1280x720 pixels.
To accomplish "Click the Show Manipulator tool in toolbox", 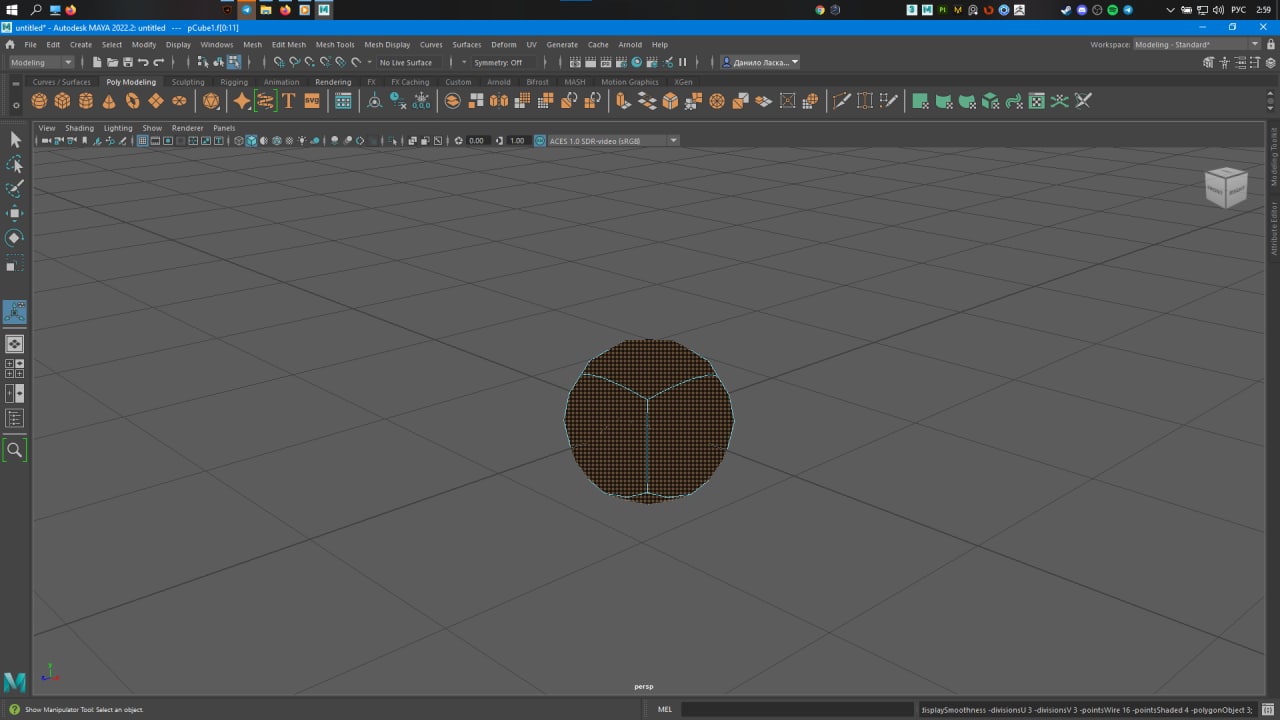I will coord(15,312).
